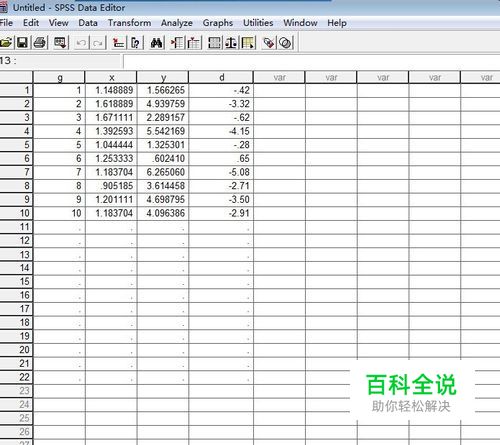Select row header number 10

(x=16, y=213)
